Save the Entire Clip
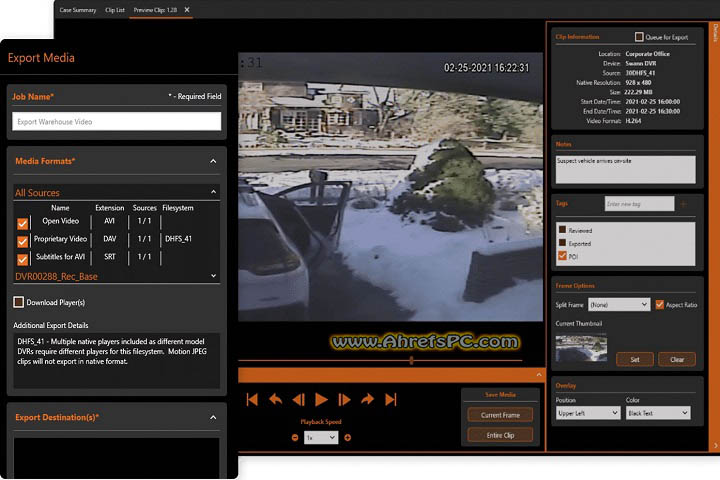Image resolution: width=720 pixels, height=480 pixels. (x=500, y=435)
